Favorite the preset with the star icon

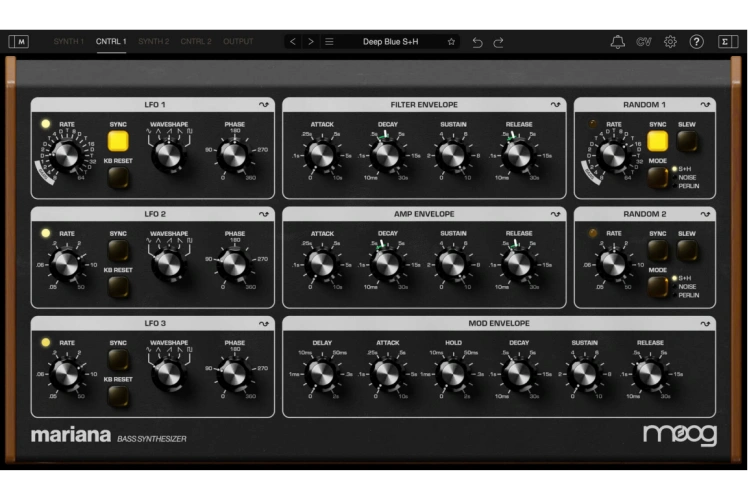[x=451, y=42]
